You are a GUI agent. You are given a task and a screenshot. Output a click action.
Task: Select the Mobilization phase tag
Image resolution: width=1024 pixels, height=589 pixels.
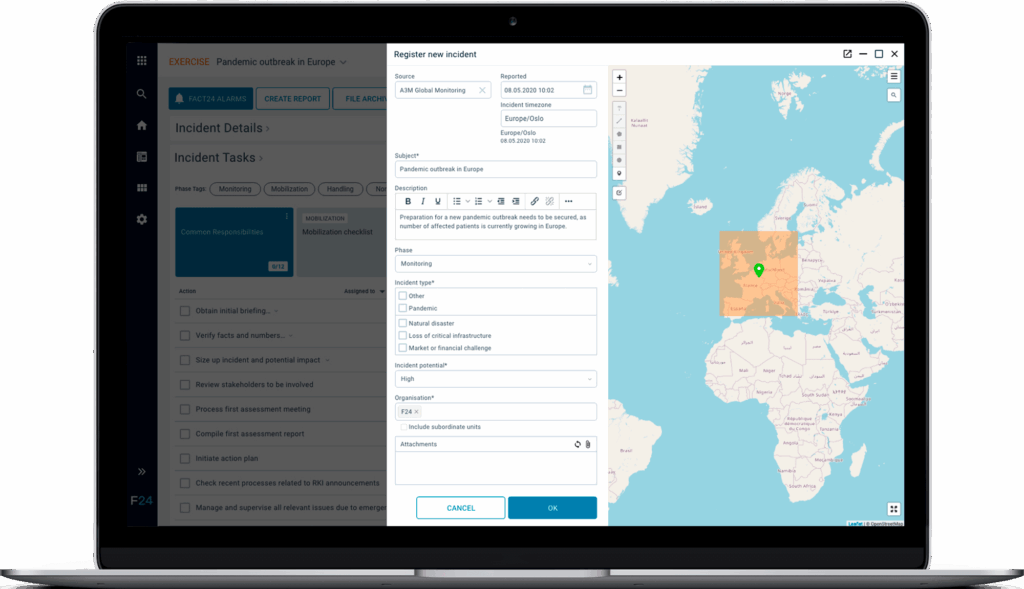tap(288, 189)
